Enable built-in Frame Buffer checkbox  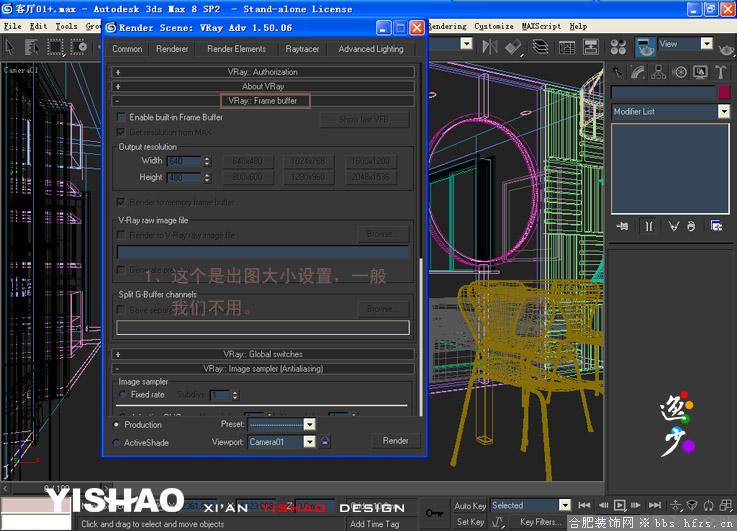click(121, 117)
